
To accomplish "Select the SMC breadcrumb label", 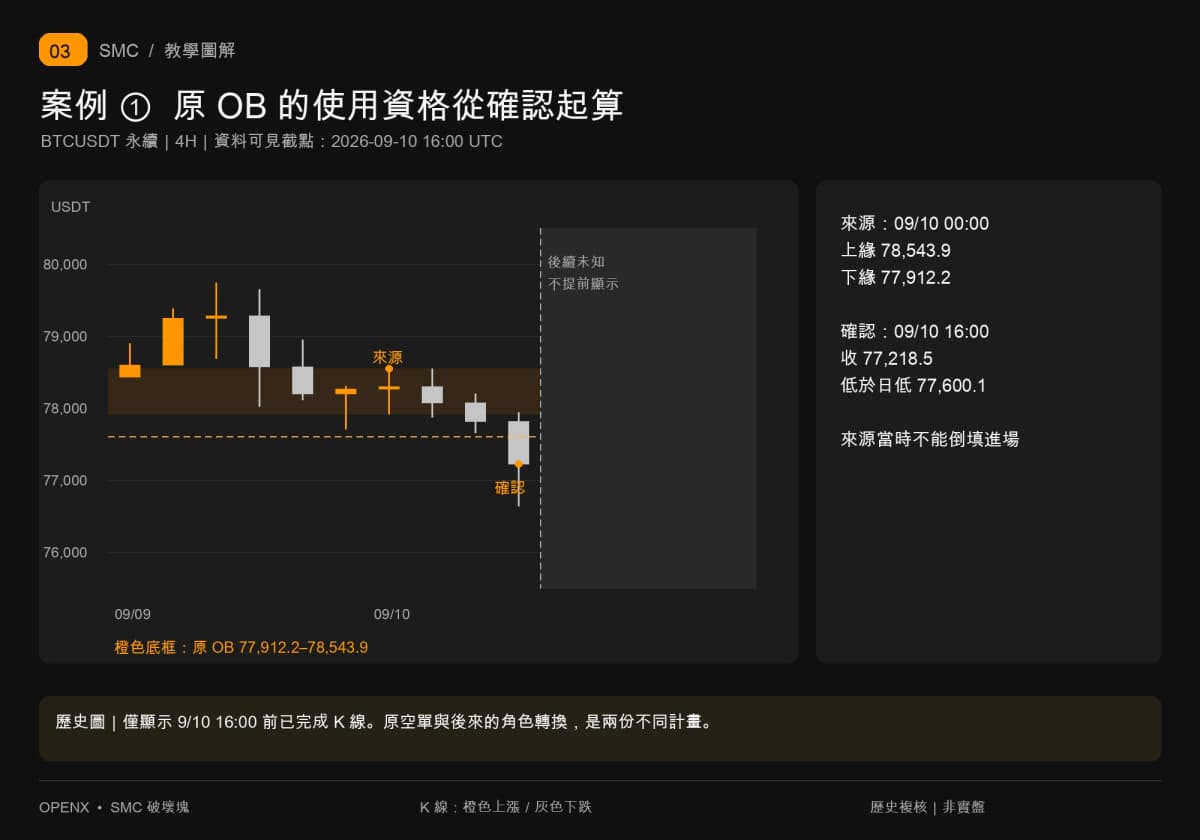I will pos(119,51).
